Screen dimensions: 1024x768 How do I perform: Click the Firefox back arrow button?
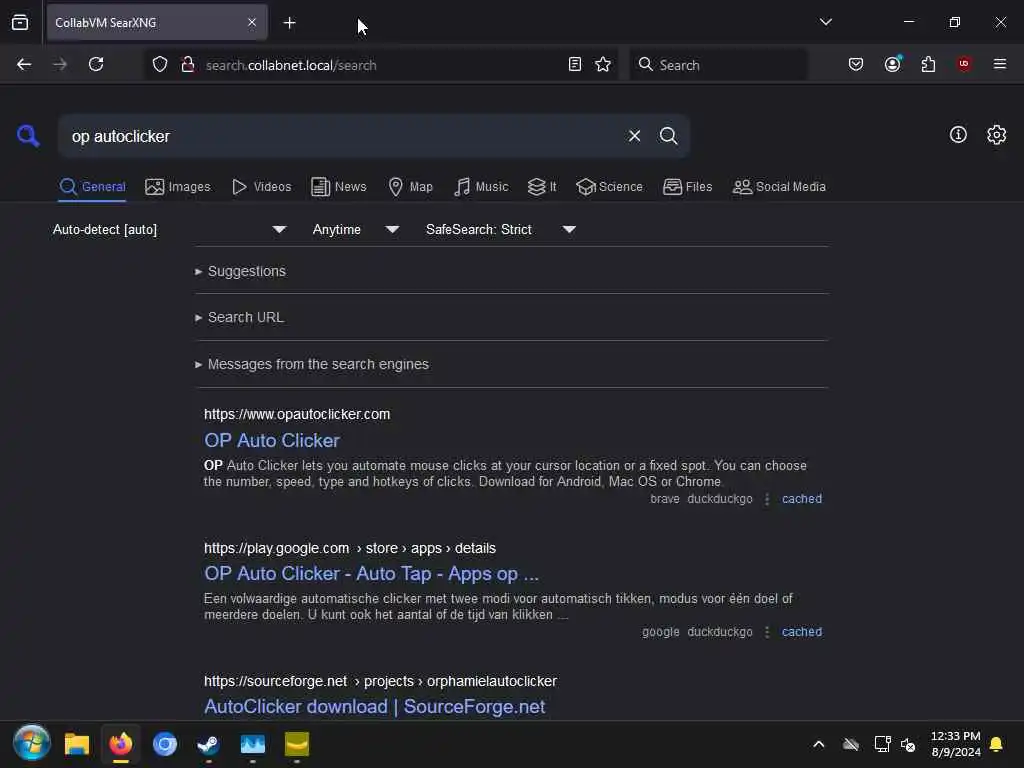pyautogui.click(x=24, y=65)
